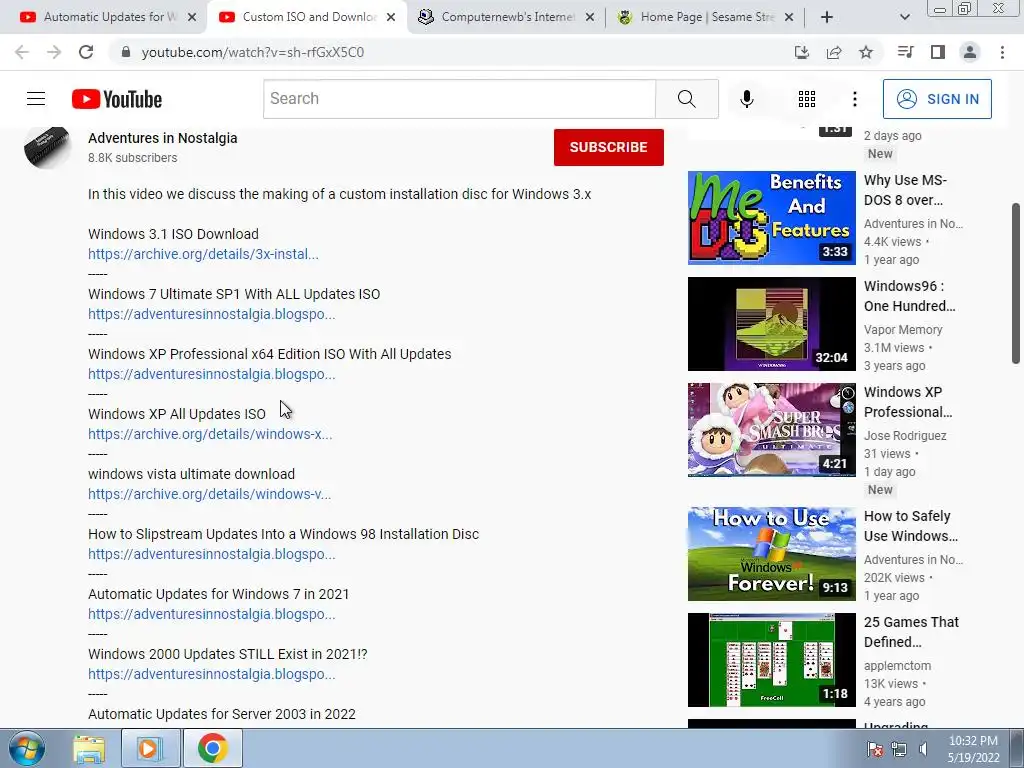Click the install/download page icon in address bar

coord(802,52)
